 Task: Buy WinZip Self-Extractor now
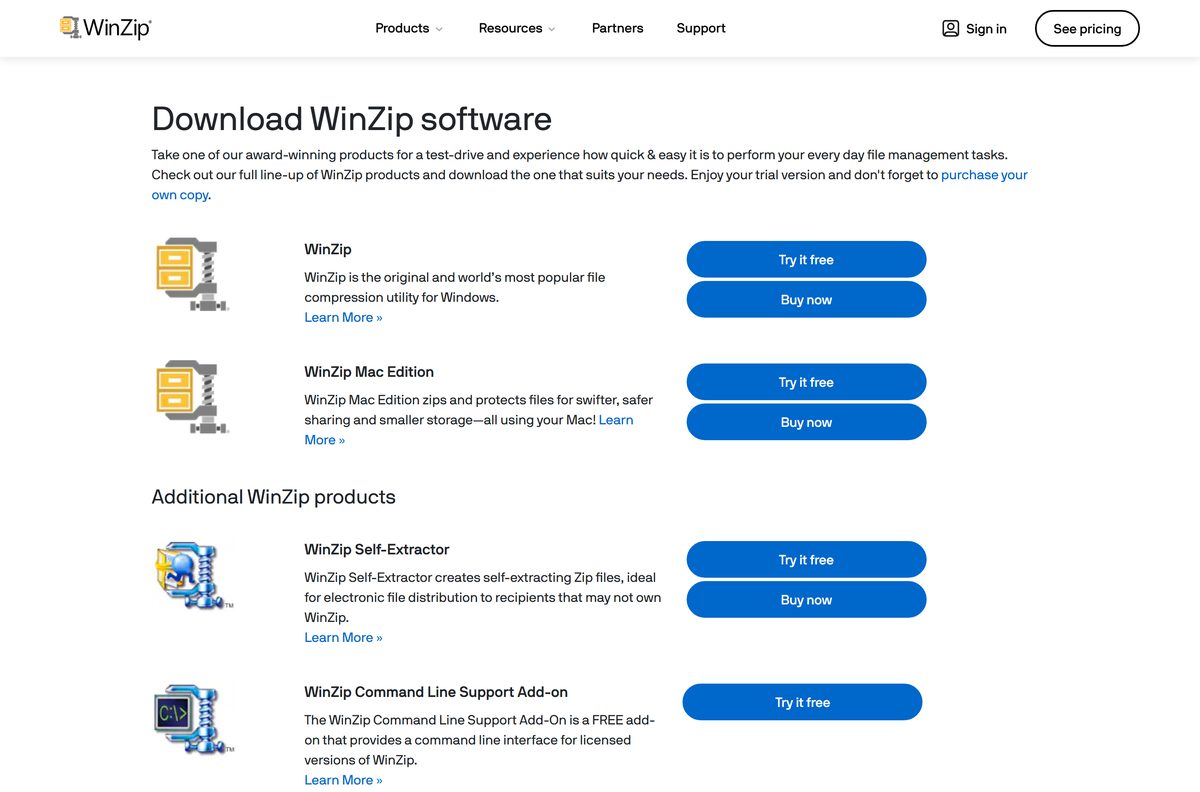(x=806, y=600)
